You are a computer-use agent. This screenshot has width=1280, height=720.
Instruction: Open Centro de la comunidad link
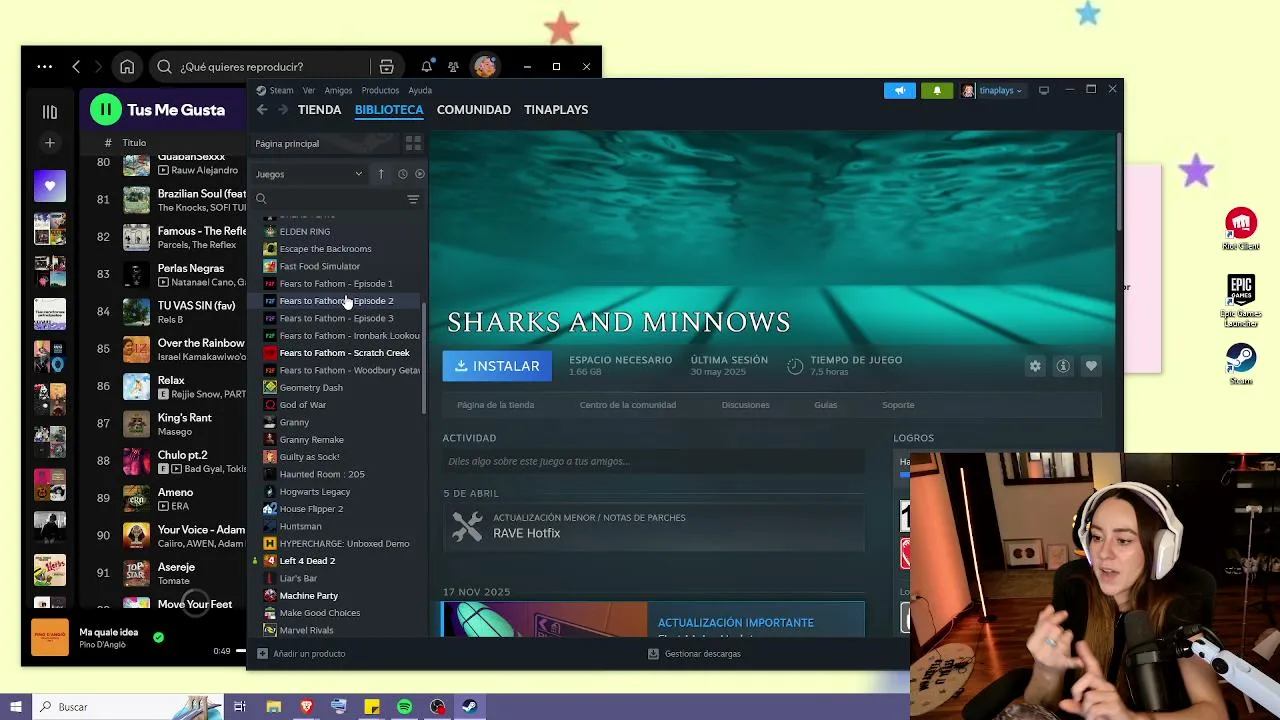pyautogui.click(x=628, y=405)
